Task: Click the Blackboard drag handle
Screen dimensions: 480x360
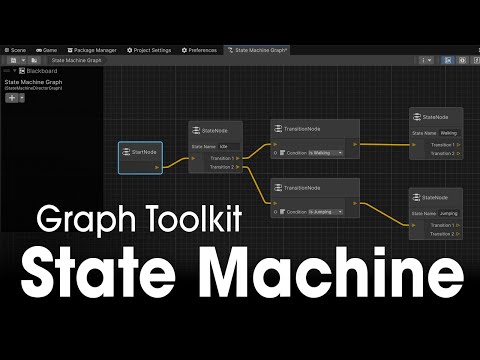Action: click(6, 71)
